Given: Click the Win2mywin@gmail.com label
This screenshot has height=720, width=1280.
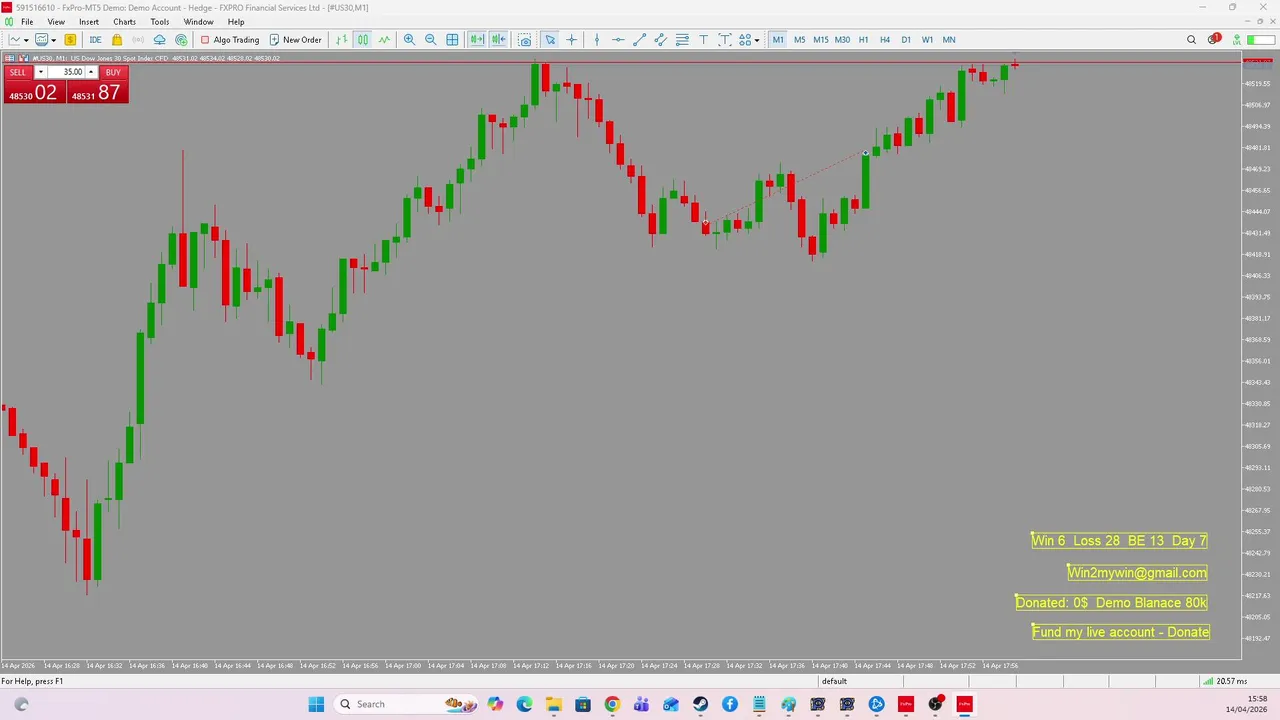Looking at the screenshot, I should pyautogui.click(x=1137, y=573).
